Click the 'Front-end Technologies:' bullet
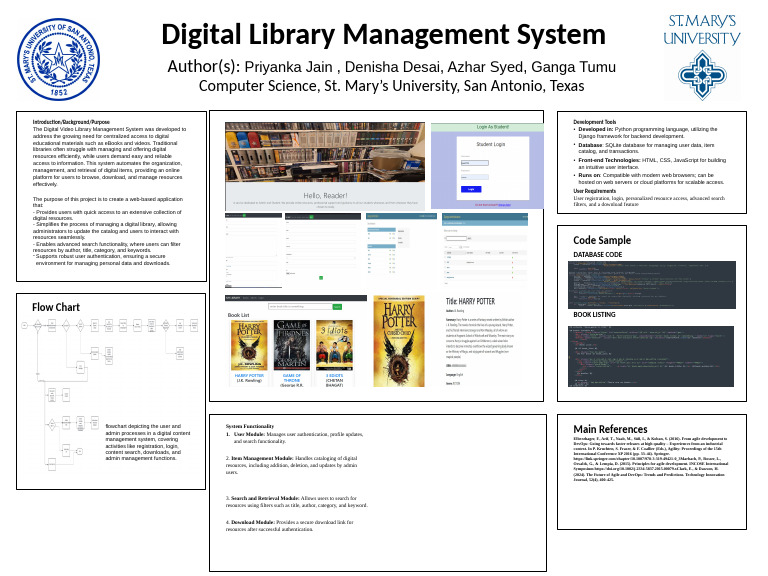Viewport: 768px width, 576px height. (x=650, y=163)
